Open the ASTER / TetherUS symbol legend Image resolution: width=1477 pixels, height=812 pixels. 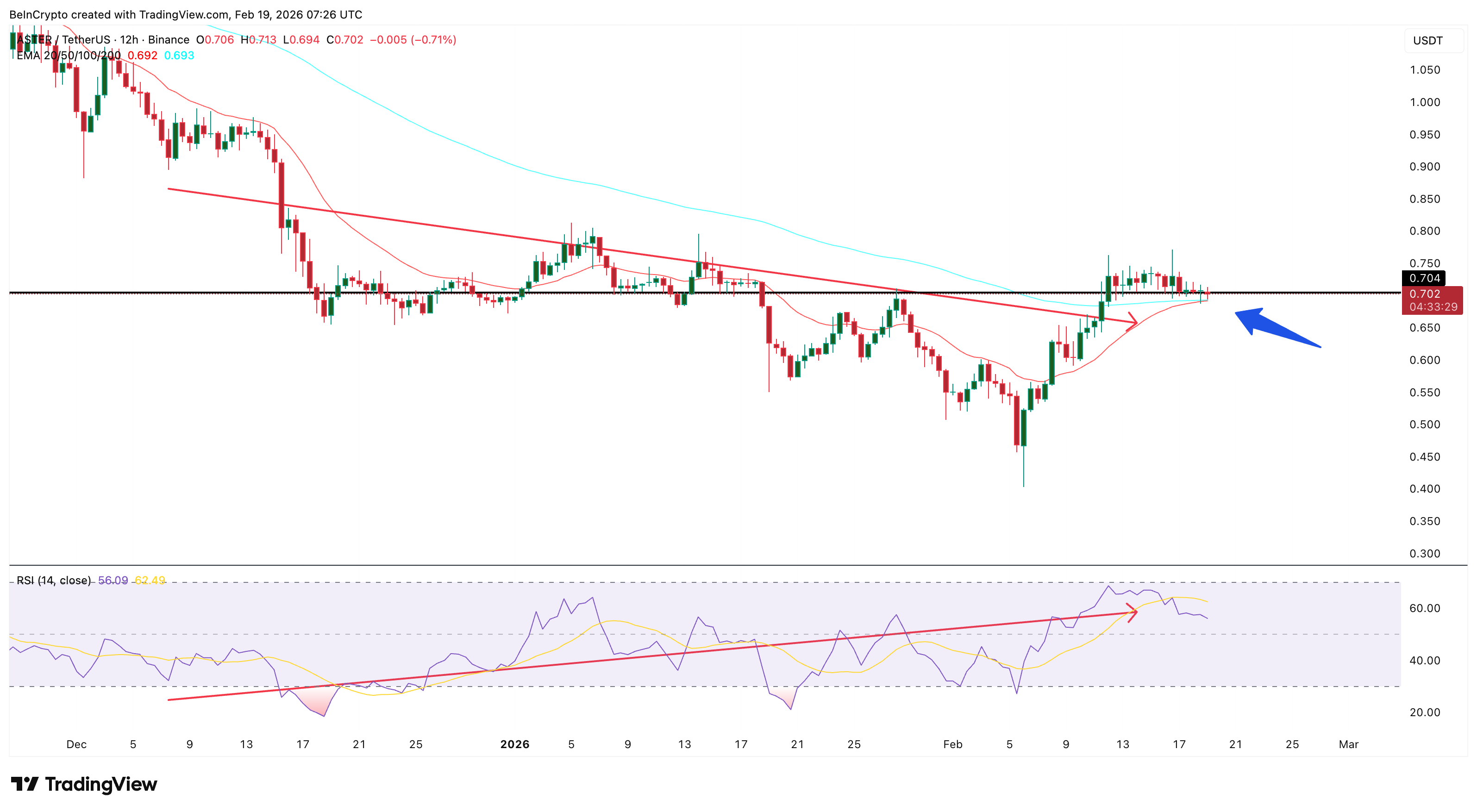pos(63,39)
